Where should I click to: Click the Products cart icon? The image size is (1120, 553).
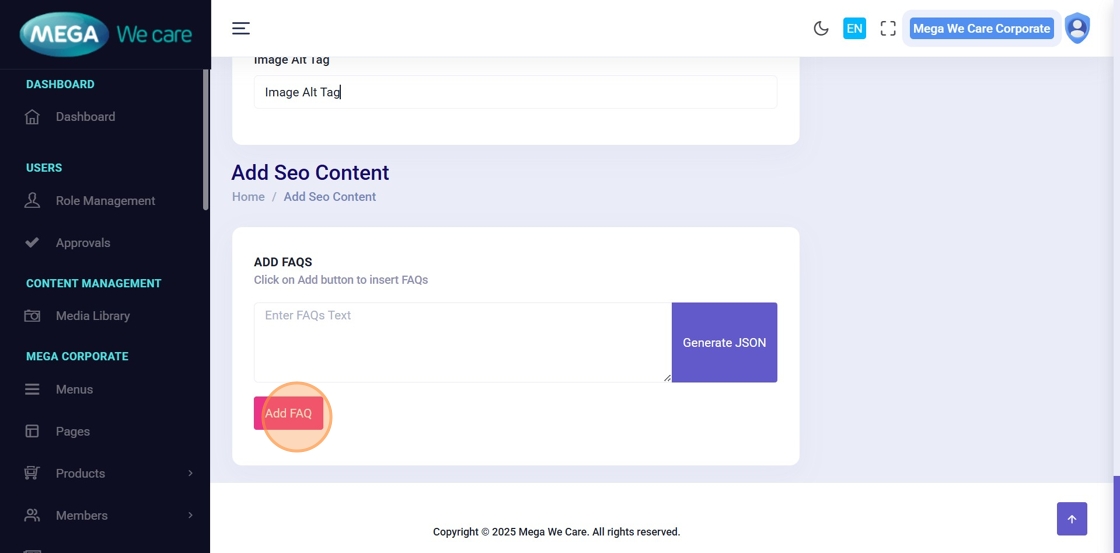(x=32, y=473)
